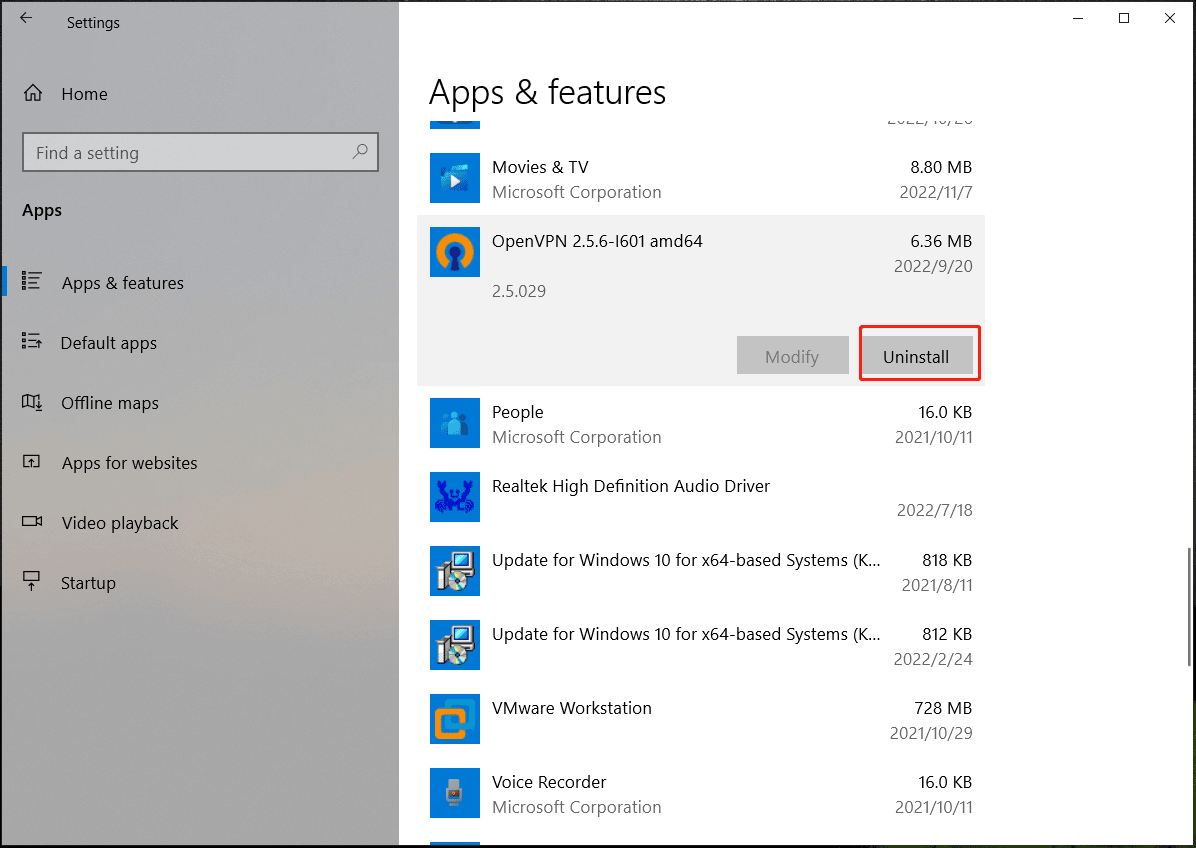
Task: Click OpenVPN version text 2.5.029
Action: (x=519, y=291)
